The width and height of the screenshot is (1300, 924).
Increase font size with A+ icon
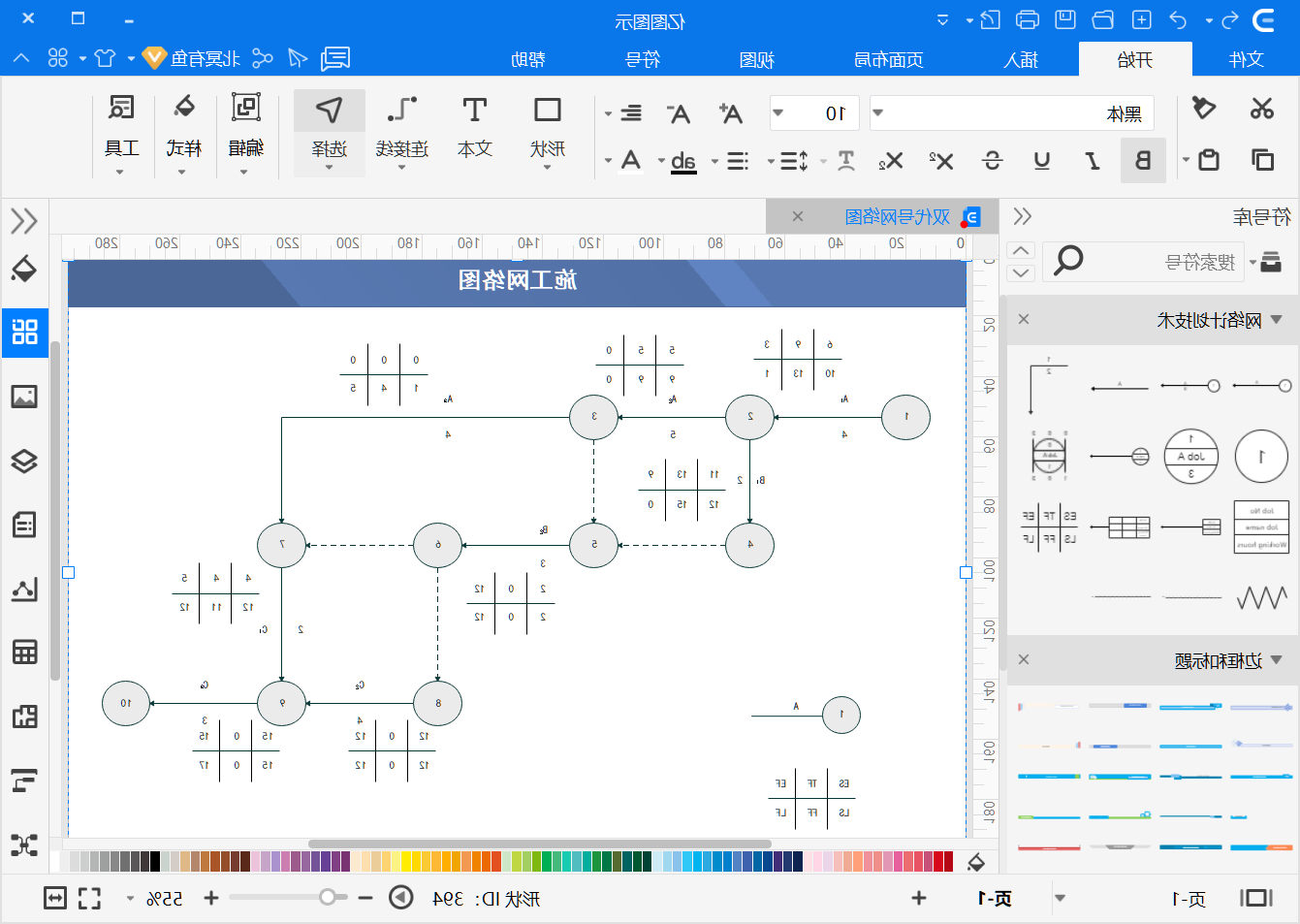click(730, 113)
